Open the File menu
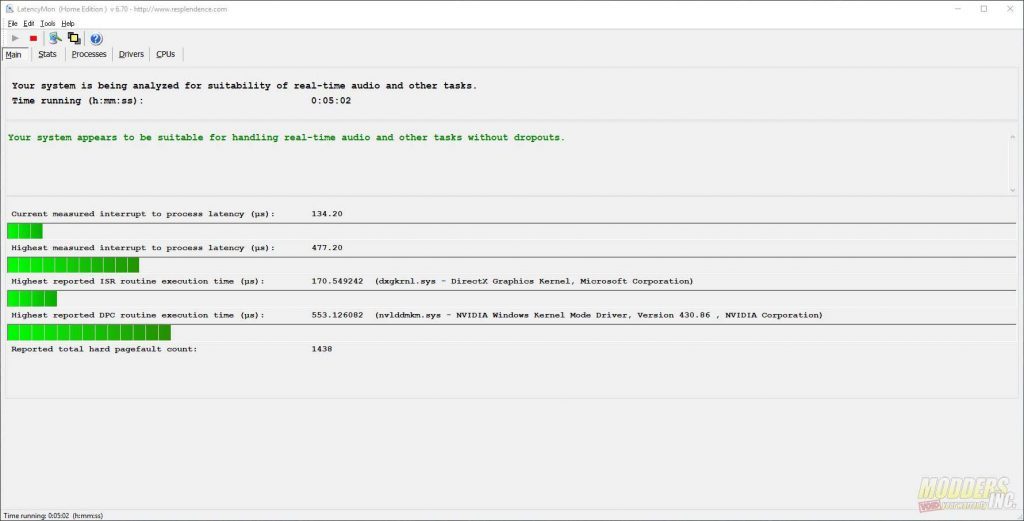The height and width of the screenshot is (521, 1024). [12, 24]
